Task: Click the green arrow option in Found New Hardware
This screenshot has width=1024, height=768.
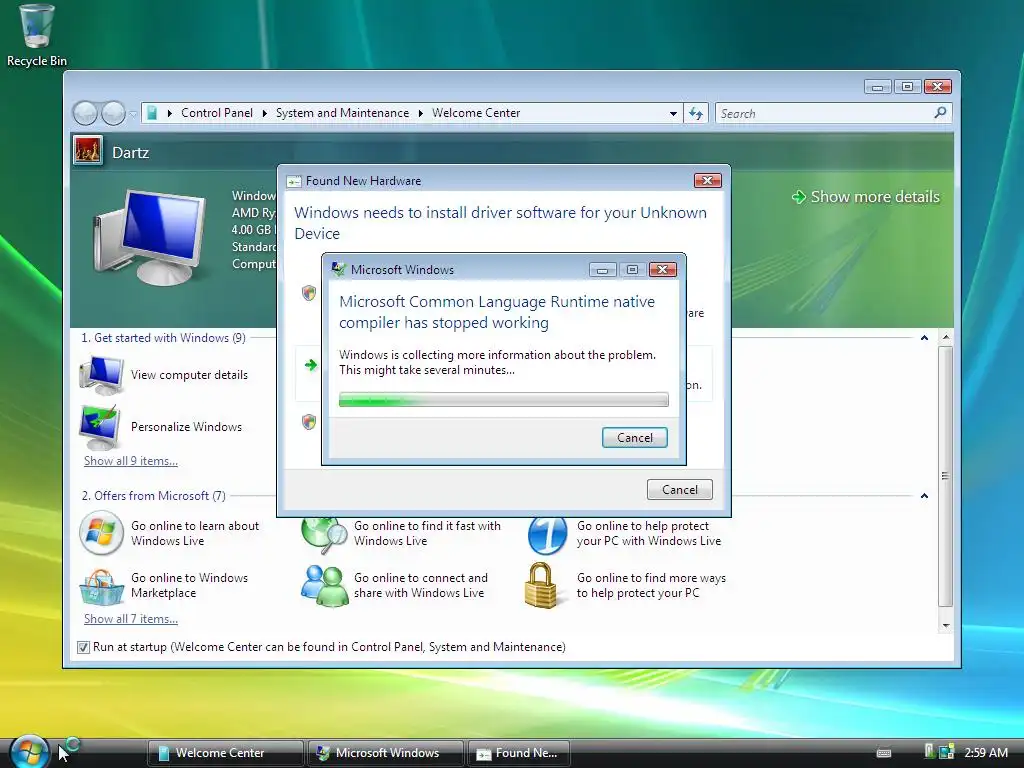Action: coord(311,365)
